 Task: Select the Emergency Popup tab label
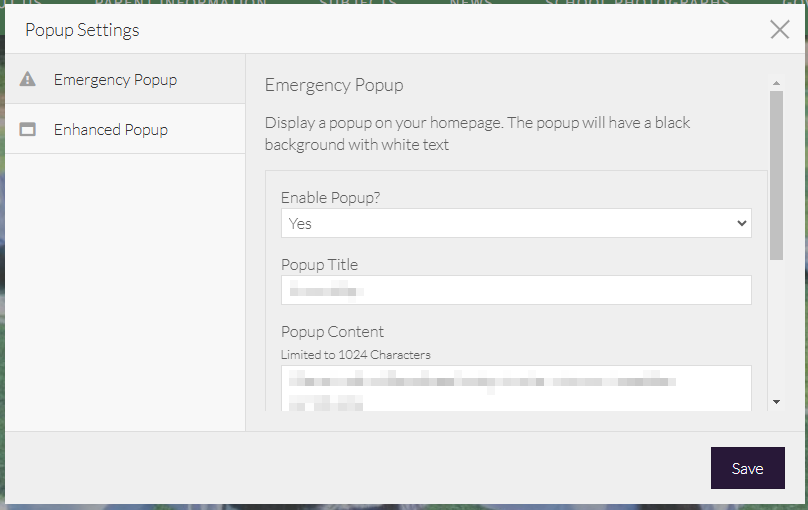(115, 79)
